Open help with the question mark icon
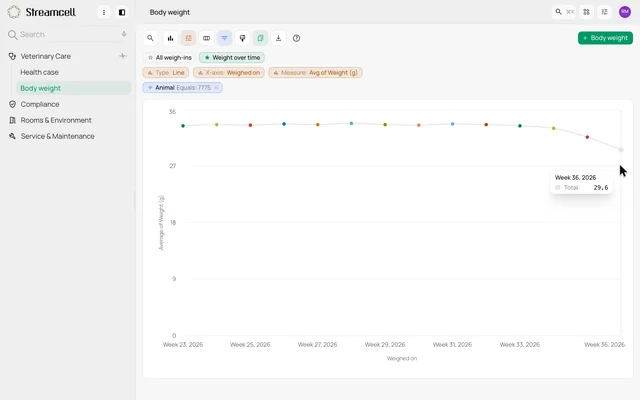 coord(296,38)
